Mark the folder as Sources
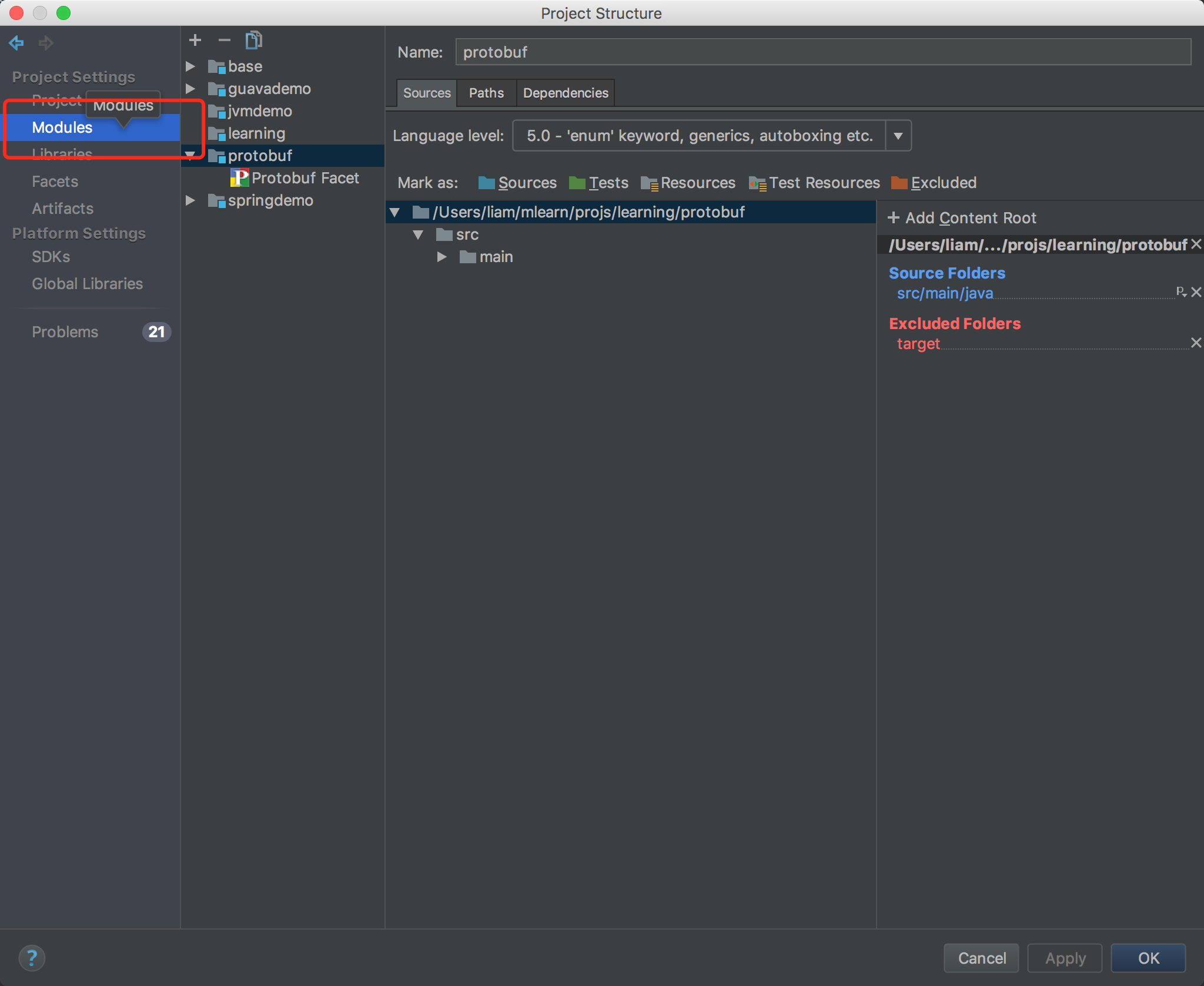This screenshot has height=986, width=1204. point(517,183)
